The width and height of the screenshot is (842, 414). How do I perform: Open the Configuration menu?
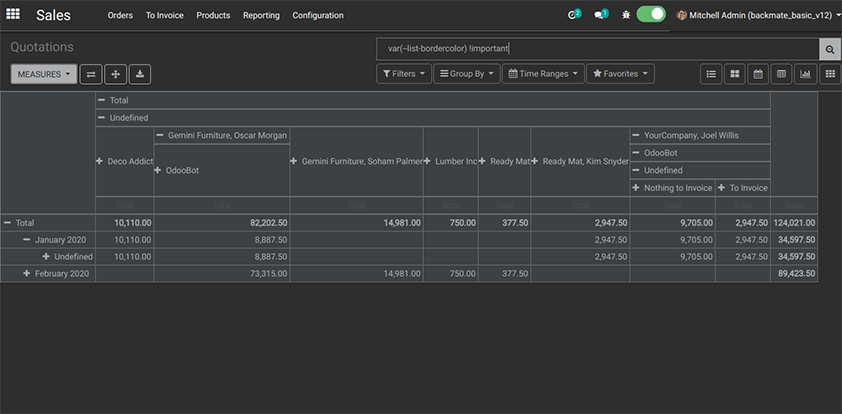tap(318, 16)
